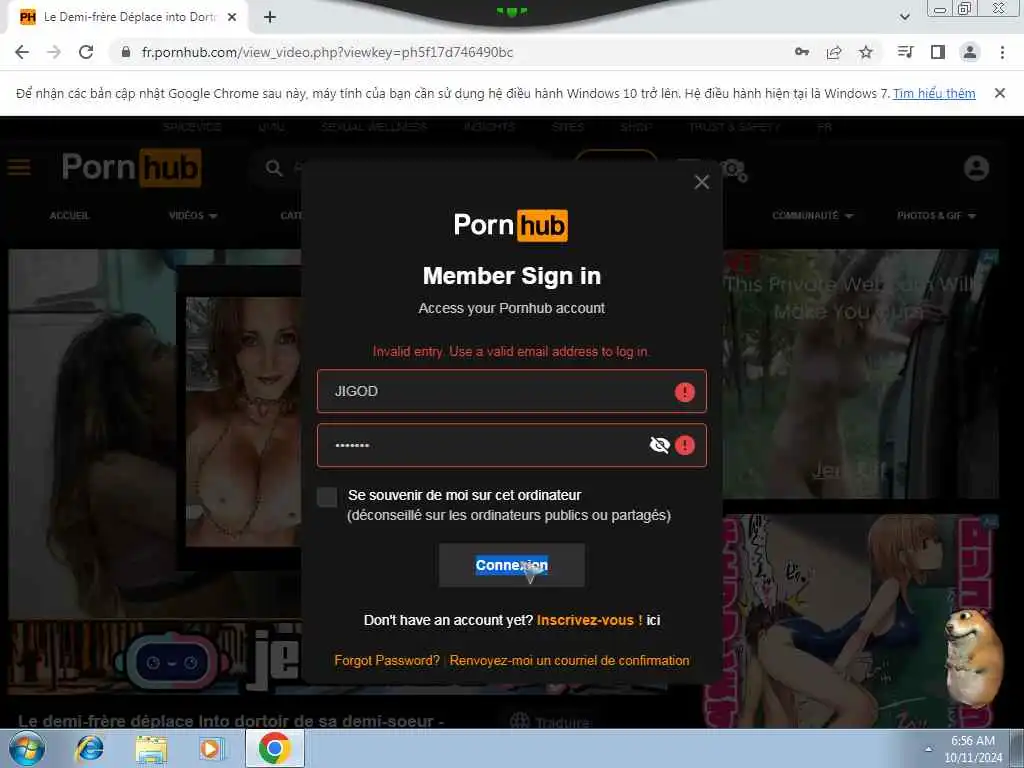Click the site logo in page header
This screenshot has height=768, width=1024.
pyautogui.click(x=131, y=167)
